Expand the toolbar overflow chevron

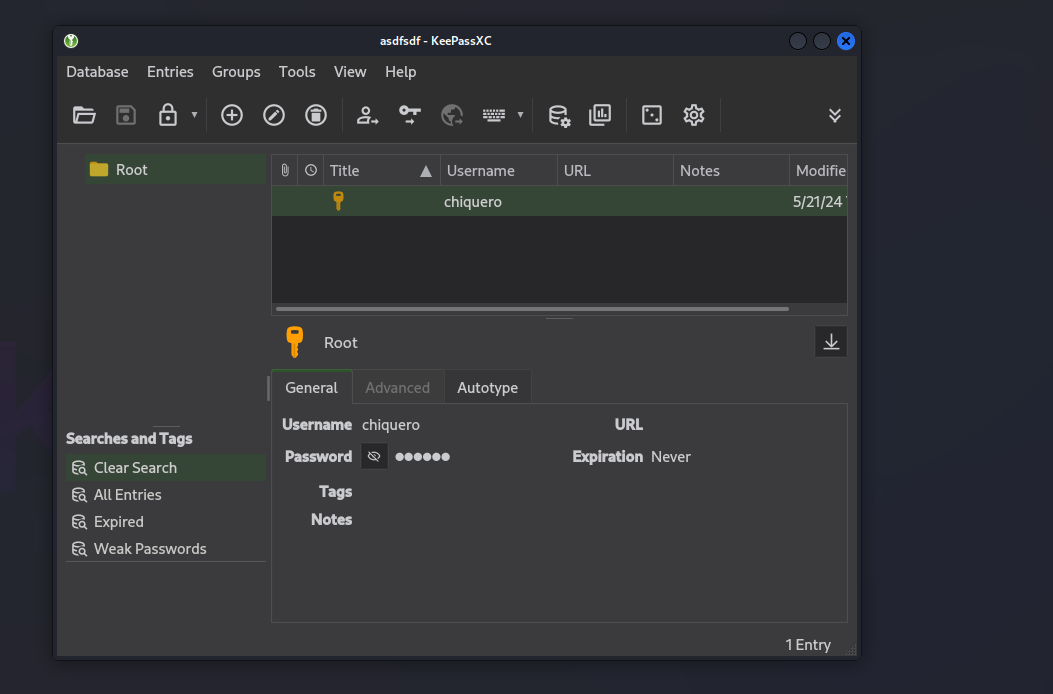pyautogui.click(x=835, y=116)
